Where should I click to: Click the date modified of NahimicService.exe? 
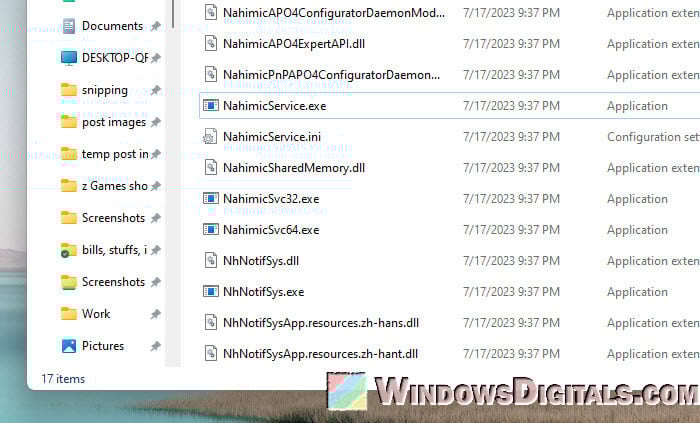coord(511,106)
